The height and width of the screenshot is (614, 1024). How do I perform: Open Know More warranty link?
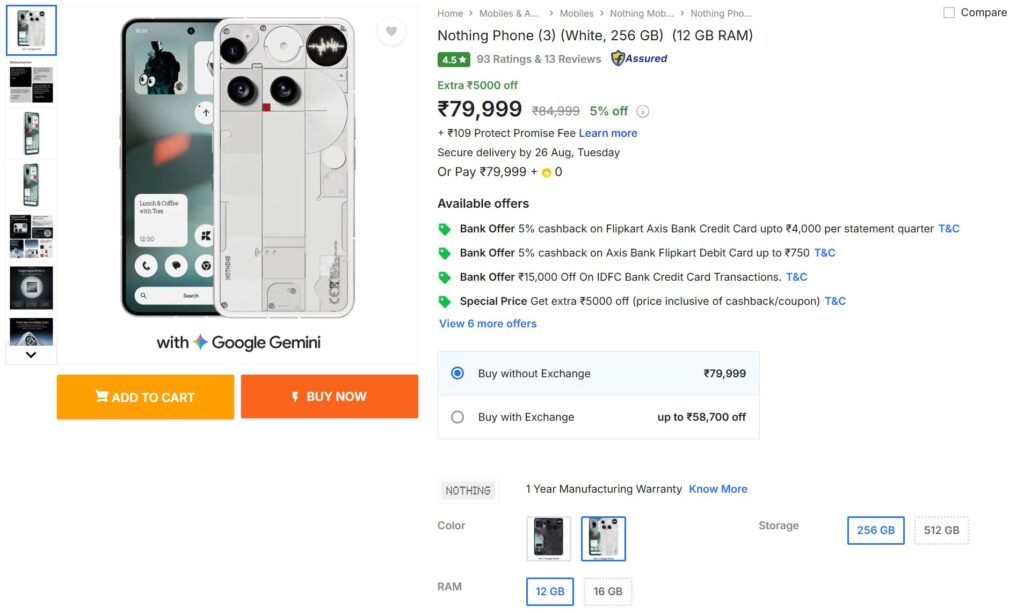pyautogui.click(x=718, y=489)
